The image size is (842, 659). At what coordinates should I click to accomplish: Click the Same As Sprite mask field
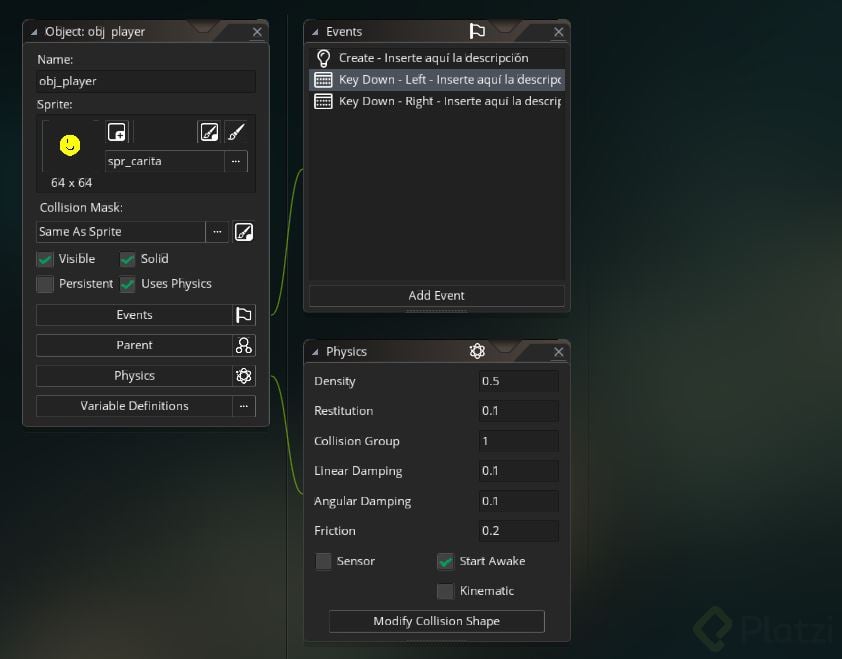click(121, 232)
